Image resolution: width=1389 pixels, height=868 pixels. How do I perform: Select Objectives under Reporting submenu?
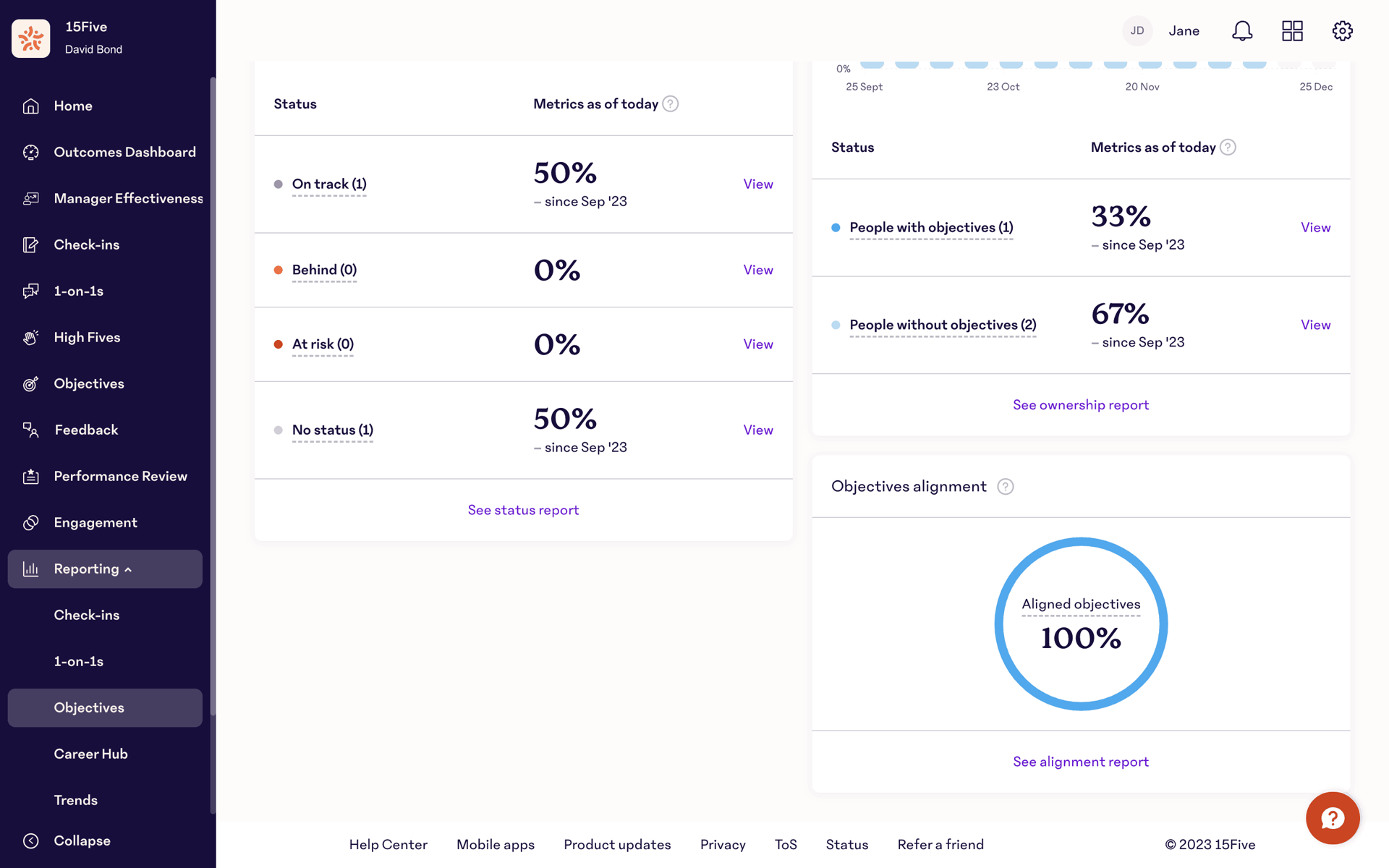coord(105,707)
